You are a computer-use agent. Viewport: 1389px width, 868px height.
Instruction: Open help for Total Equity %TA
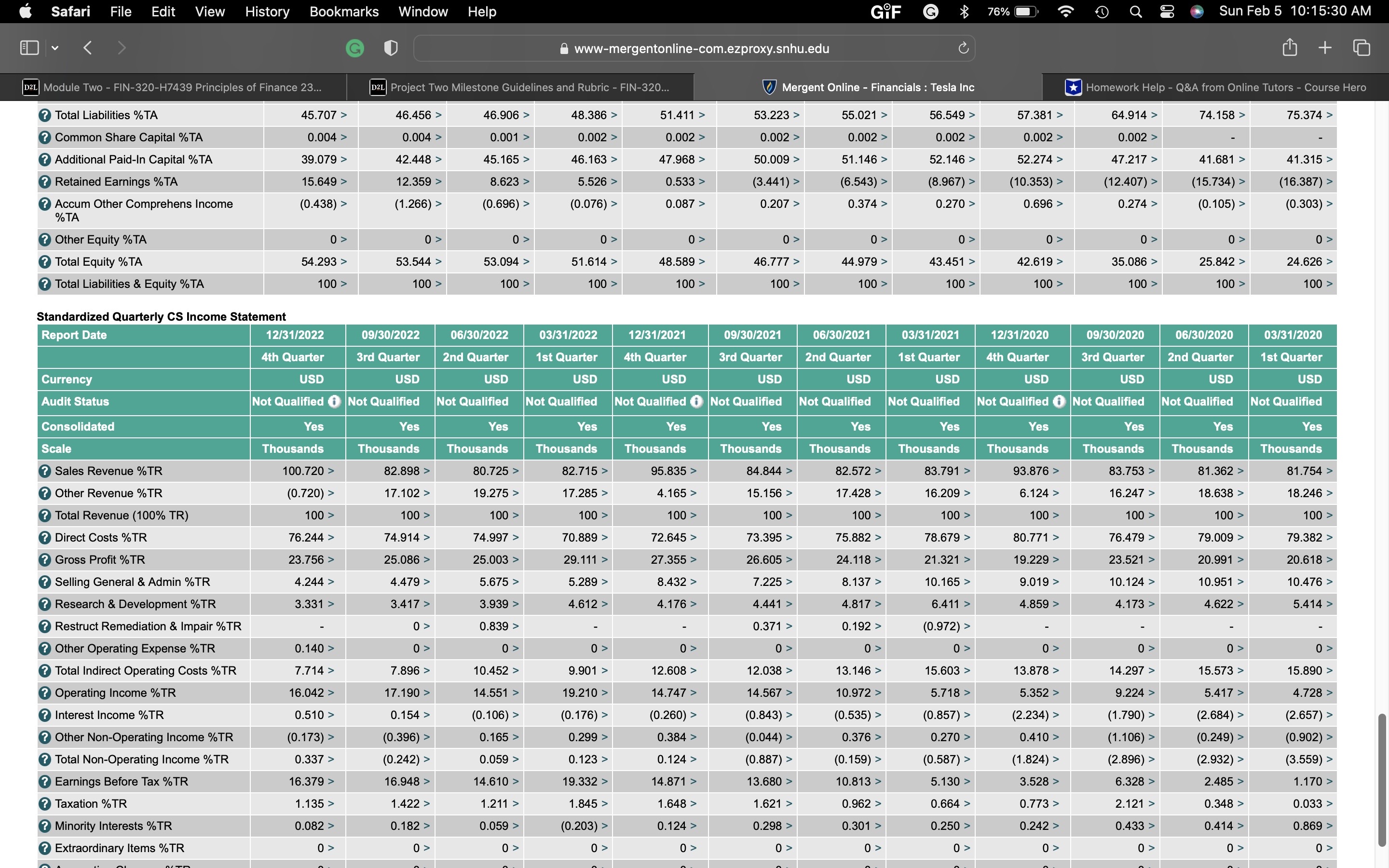(45, 262)
